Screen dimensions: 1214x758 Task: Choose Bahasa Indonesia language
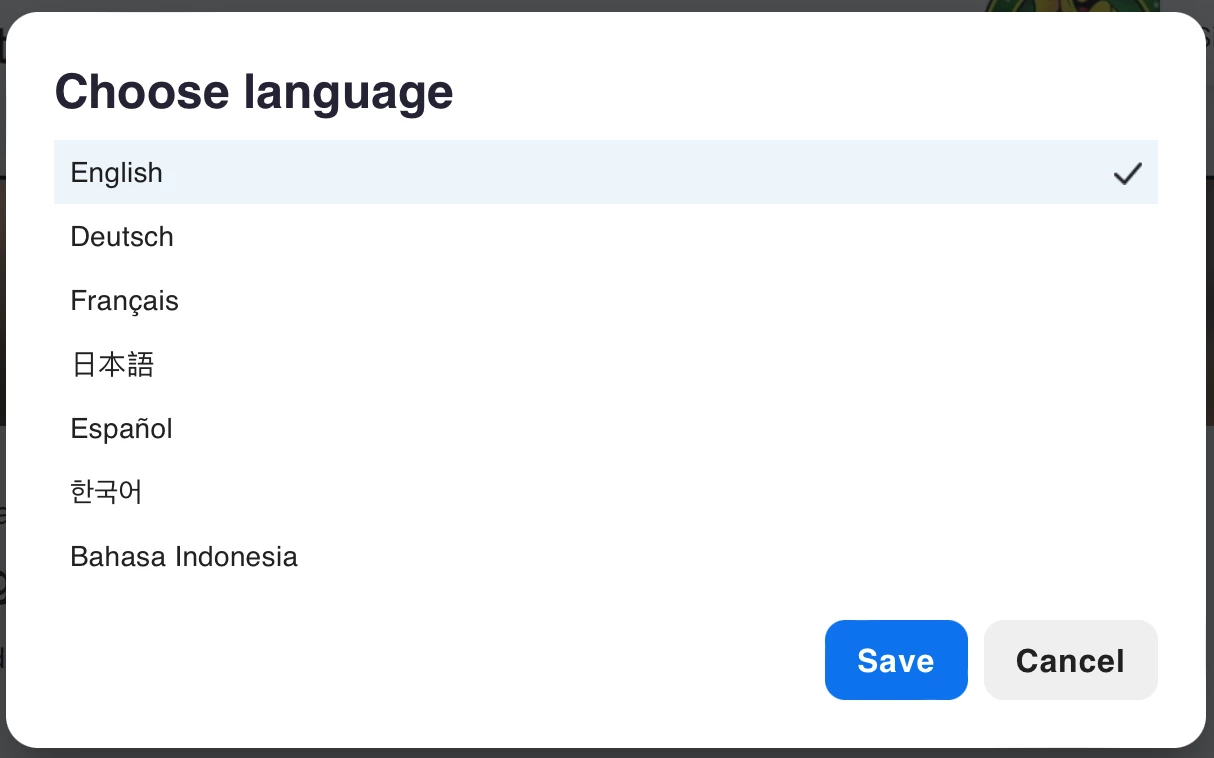[606, 556]
